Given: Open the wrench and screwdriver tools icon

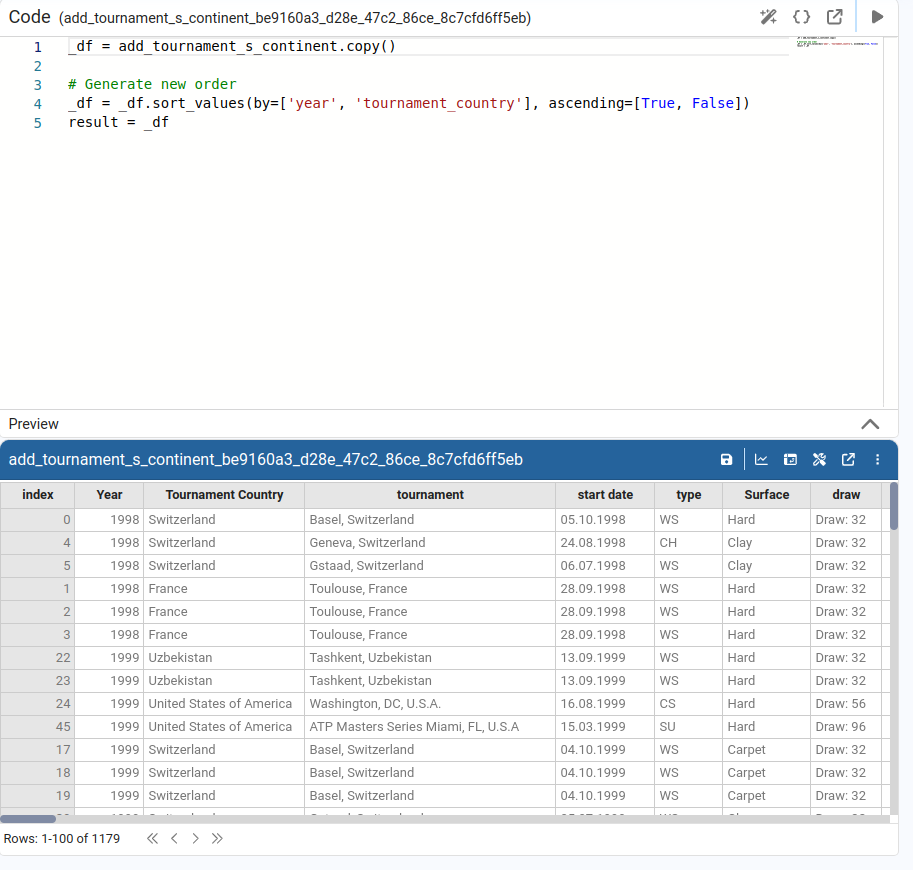Looking at the screenshot, I should pyautogui.click(x=819, y=460).
